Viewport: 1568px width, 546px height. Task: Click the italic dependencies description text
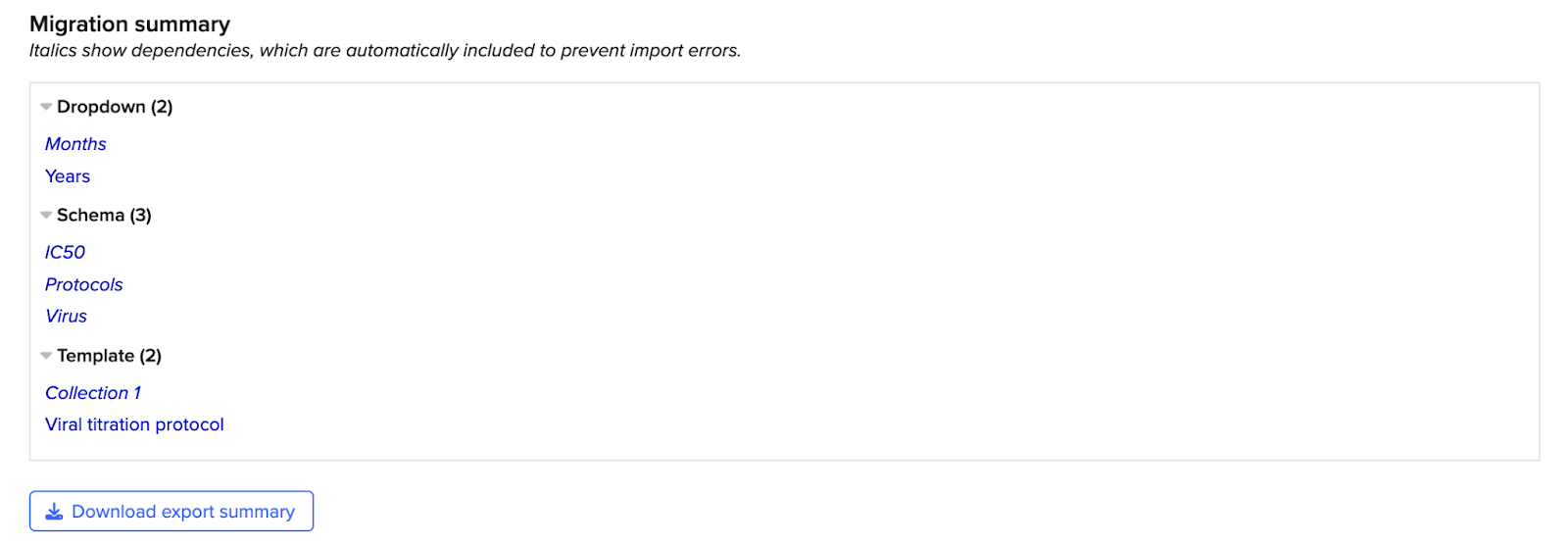coord(384,50)
